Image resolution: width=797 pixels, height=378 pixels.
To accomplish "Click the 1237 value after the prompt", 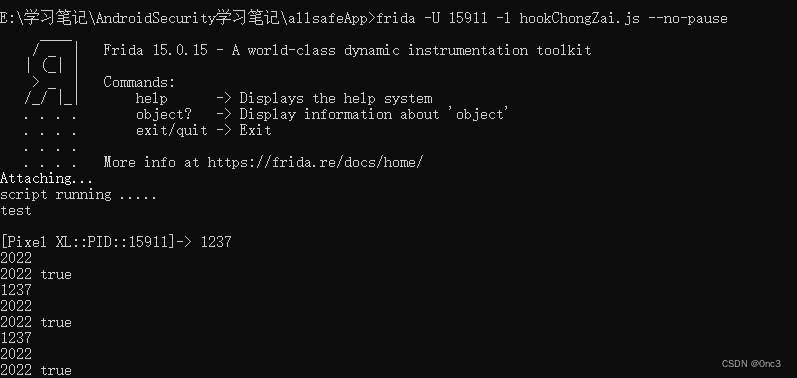I will 216,242.
